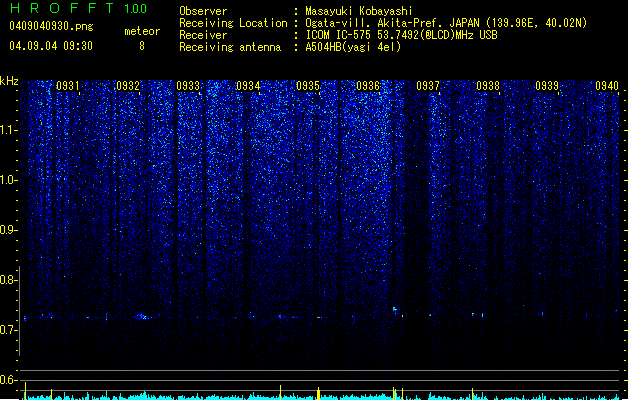The image size is (629, 400).
Task: Click the 0938 time marker
Action: pos(488,85)
